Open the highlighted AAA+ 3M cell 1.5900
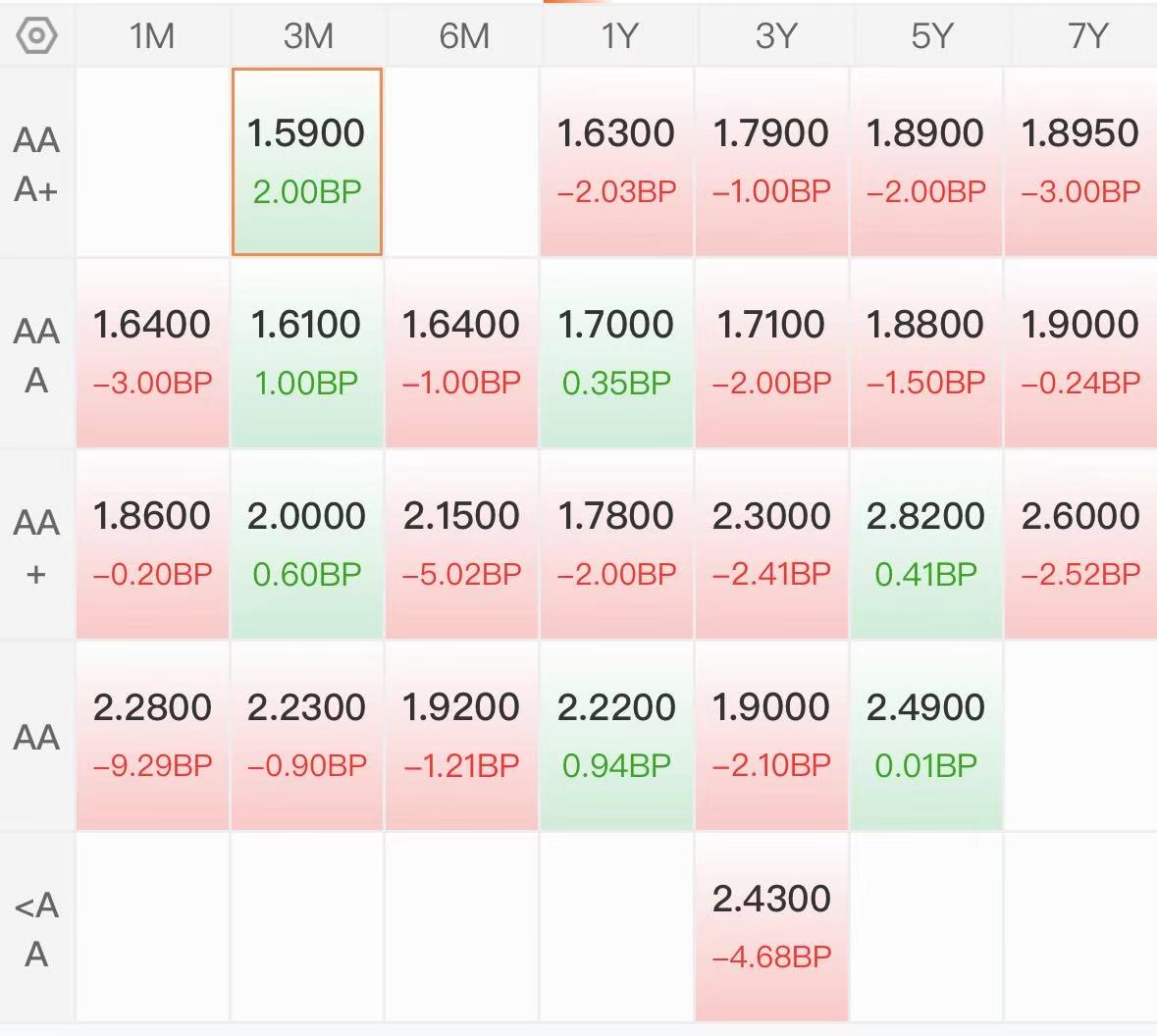1157x1036 pixels. [307, 162]
